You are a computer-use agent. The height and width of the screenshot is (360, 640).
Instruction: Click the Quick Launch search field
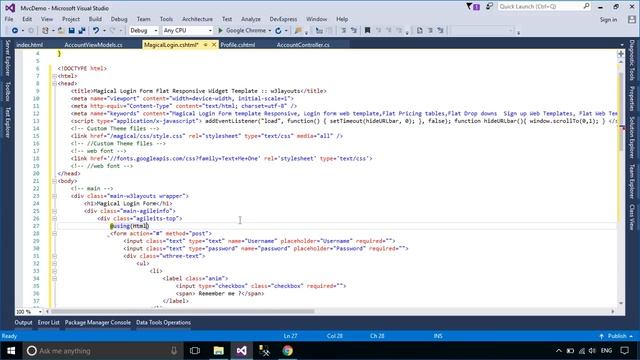tap(544, 7)
